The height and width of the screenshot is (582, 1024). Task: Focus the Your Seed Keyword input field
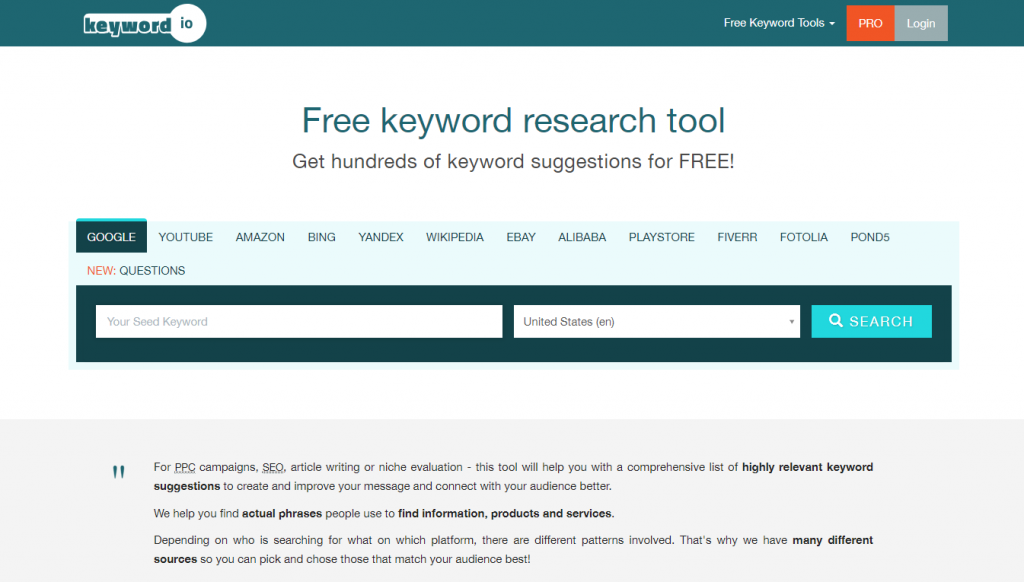299,321
